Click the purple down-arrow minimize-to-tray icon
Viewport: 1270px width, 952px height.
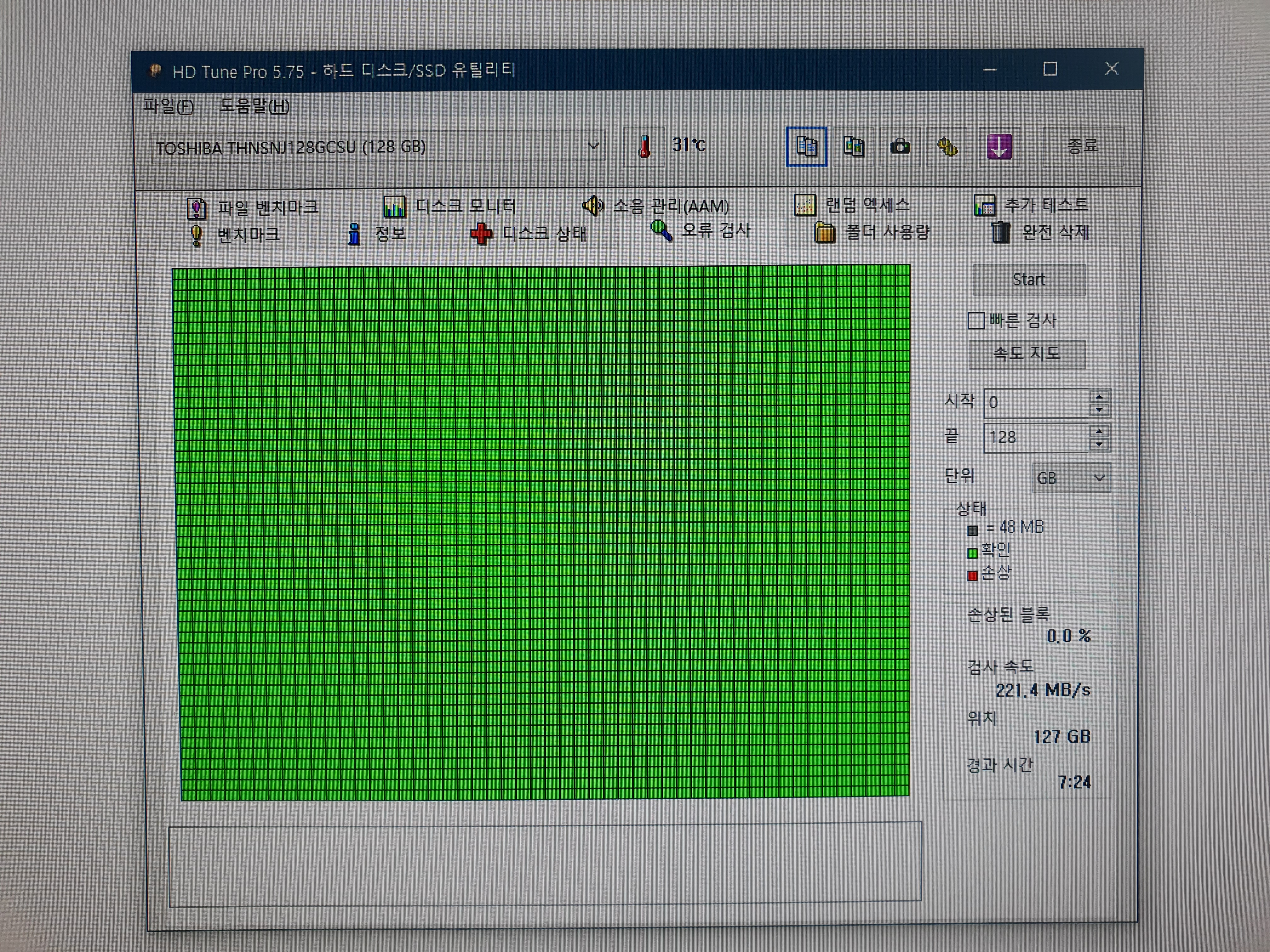pyautogui.click(x=999, y=147)
